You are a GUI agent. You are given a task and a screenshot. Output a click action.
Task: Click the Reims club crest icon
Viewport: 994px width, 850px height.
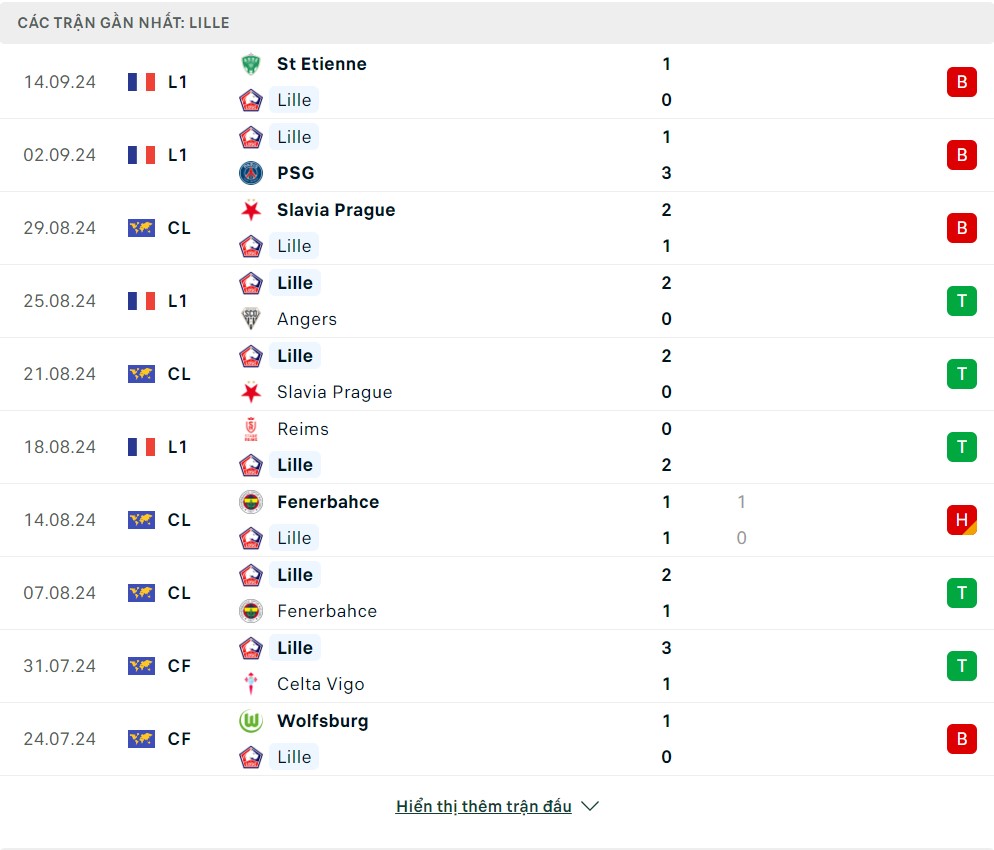click(x=250, y=429)
